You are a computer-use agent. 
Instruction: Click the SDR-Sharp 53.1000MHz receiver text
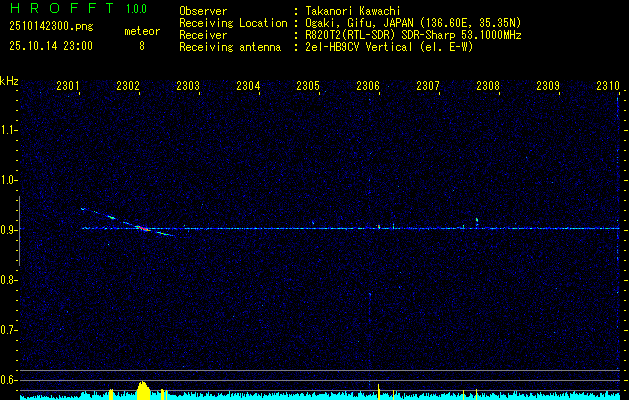click(x=450, y=35)
